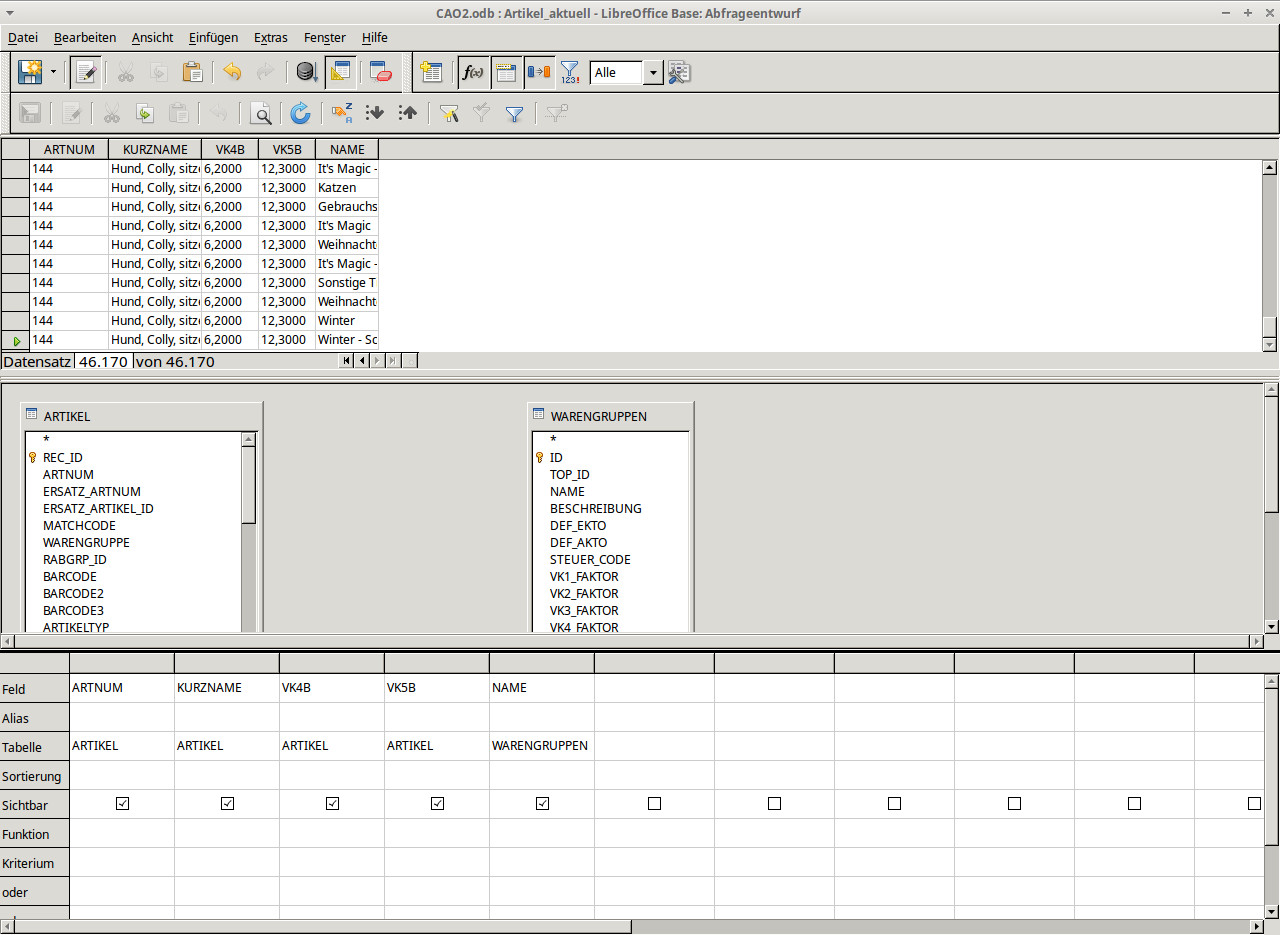Open the Query Properties icon
1280x935 pixels.
coord(680,72)
